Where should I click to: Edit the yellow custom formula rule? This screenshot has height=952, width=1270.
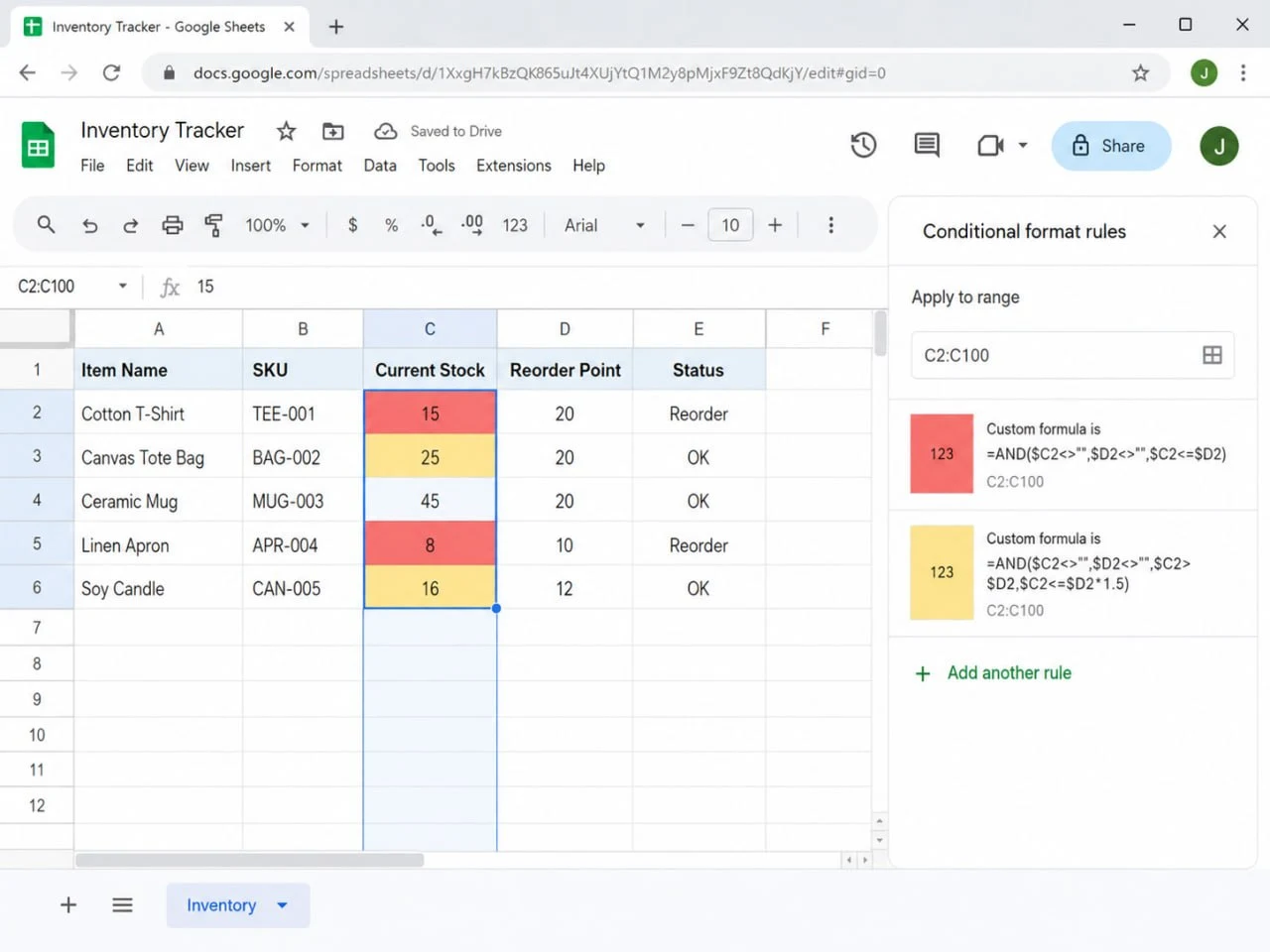[1073, 573]
